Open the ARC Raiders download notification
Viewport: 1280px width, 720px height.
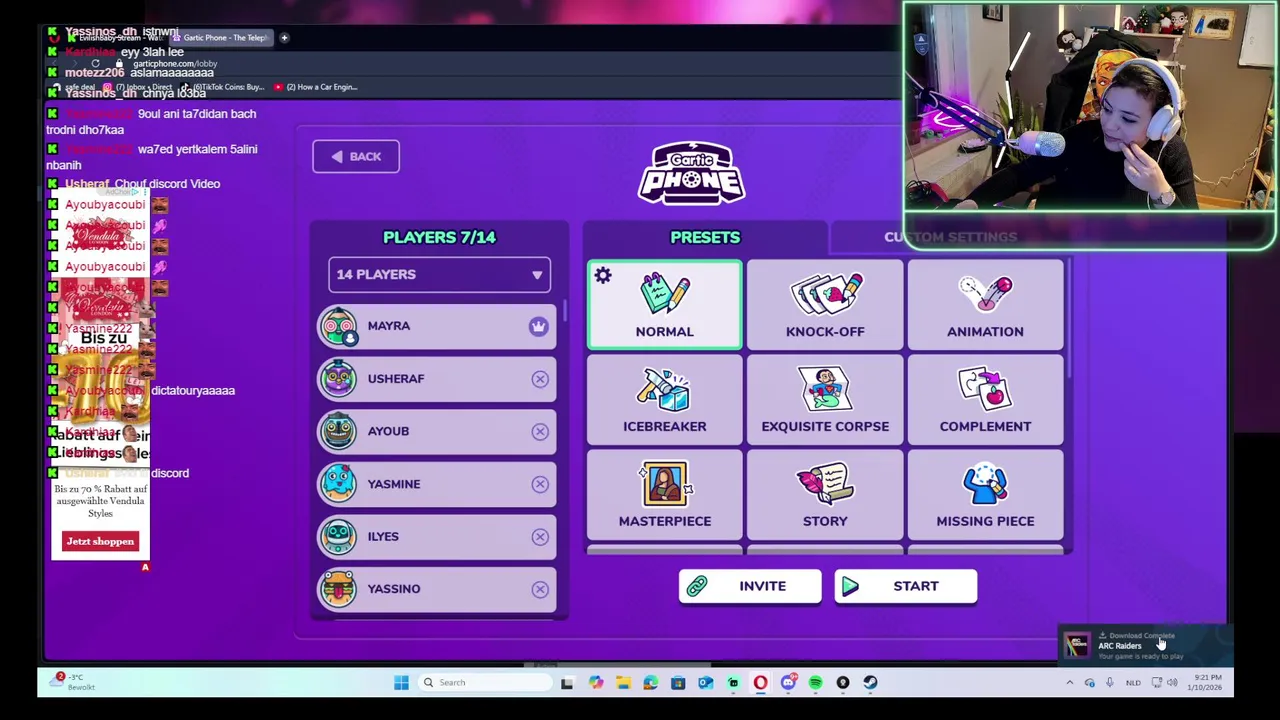[x=1146, y=645]
